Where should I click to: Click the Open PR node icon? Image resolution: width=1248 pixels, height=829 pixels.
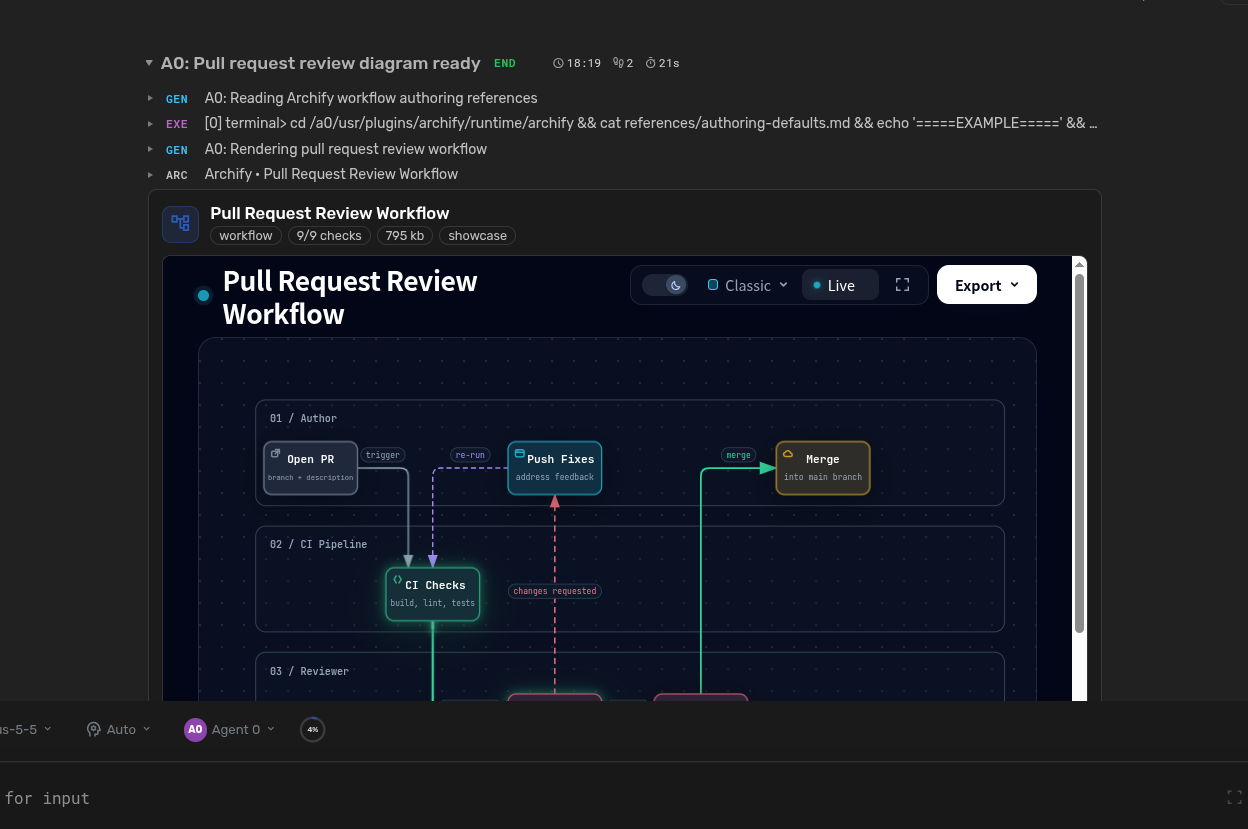[275, 453]
